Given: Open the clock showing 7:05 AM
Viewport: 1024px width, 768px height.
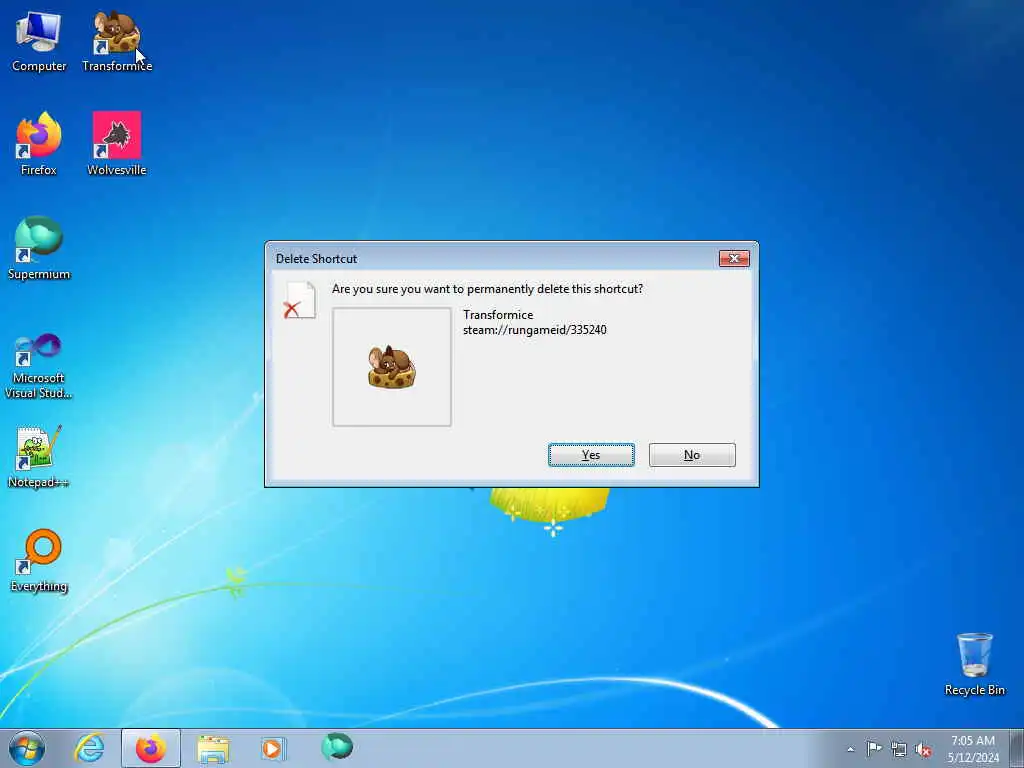Looking at the screenshot, I should (973, 748).
